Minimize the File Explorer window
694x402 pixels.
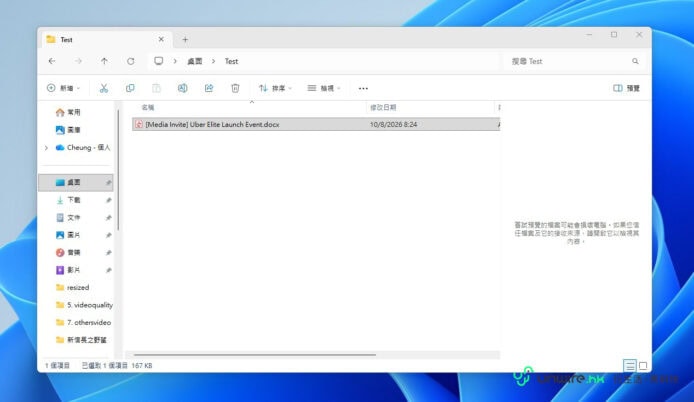coord(589,35)
